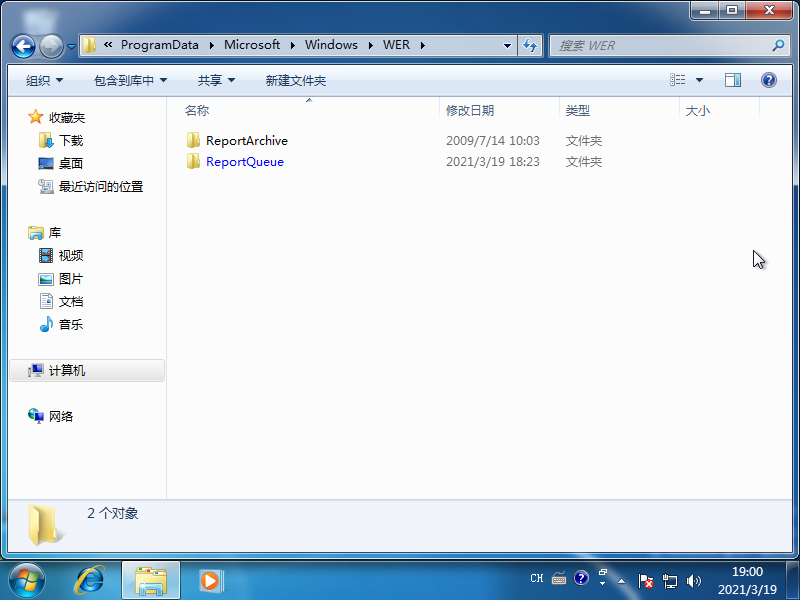Click the network status tray icon

pyautogui.click(x=671, y=580)
